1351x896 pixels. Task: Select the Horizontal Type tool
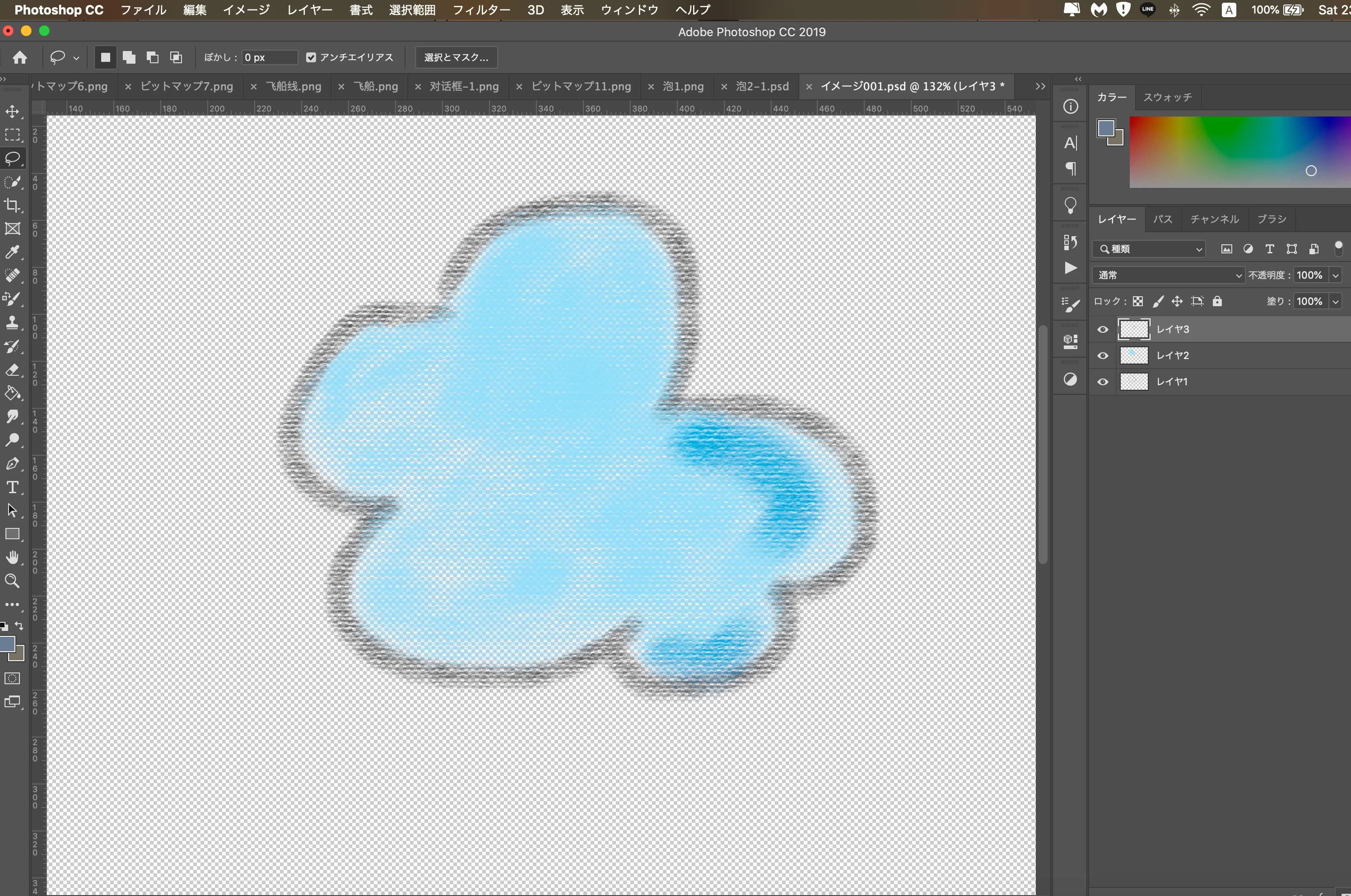(x=12, y=487)
